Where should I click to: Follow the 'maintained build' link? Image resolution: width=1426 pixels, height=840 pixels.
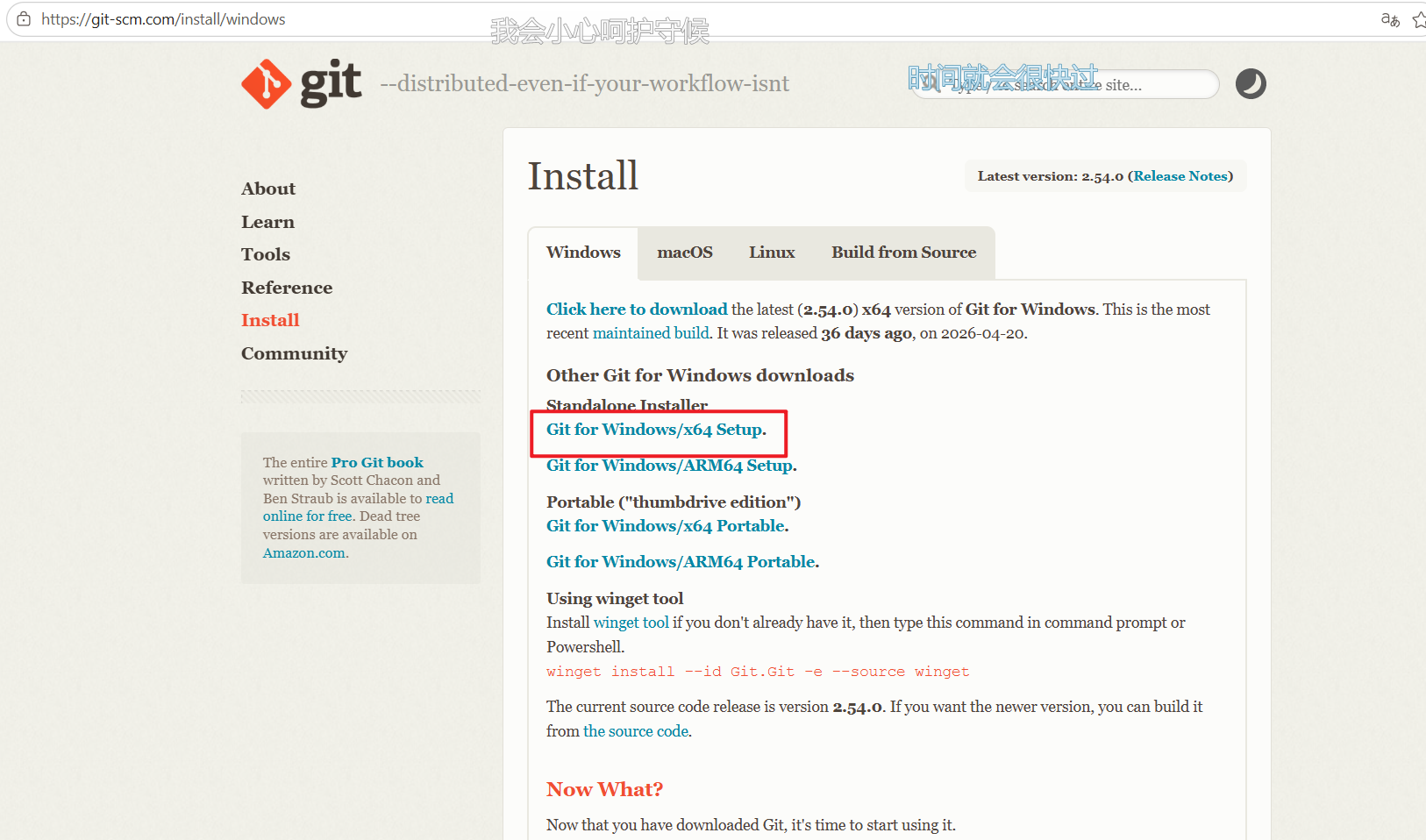pos(651,333)
